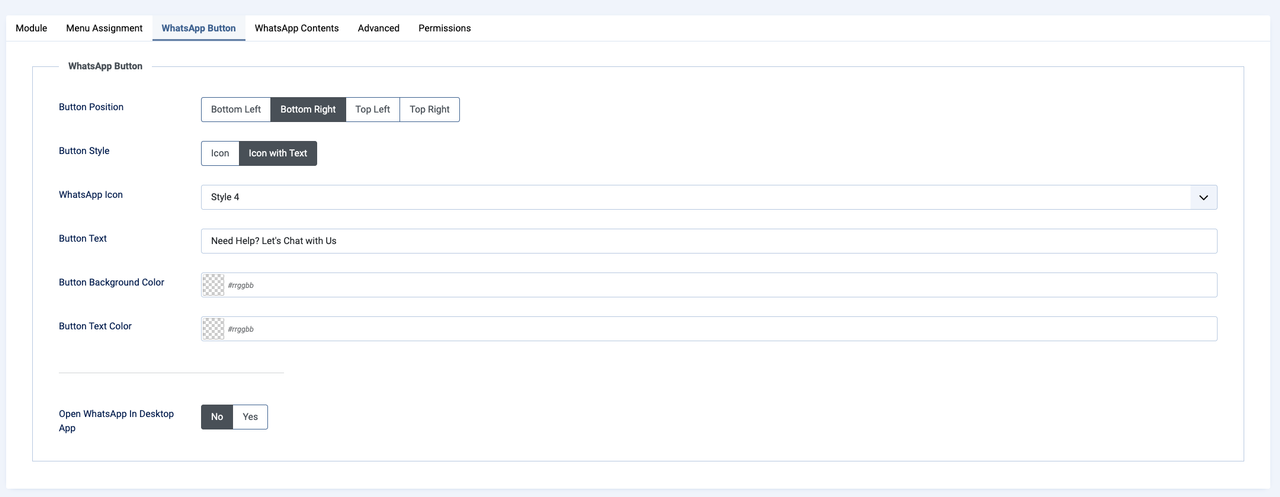Click the Open WhatsApp In Desktop App label
1280x497 pixels.
pyautogui.click(x=116, y=420)
